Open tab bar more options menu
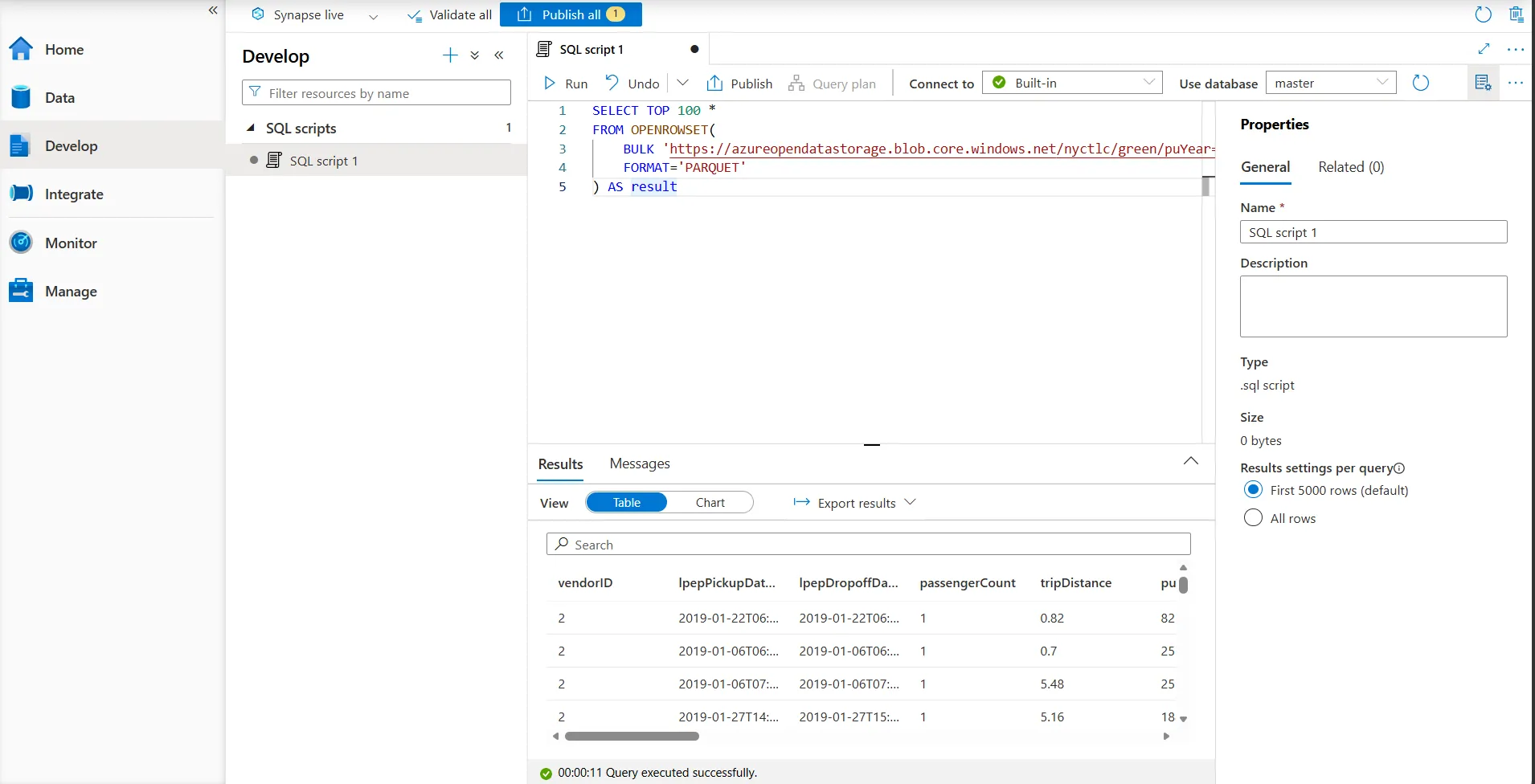Image resolution: width=1535 pixels, height=784 pixels. point(1516,49)
